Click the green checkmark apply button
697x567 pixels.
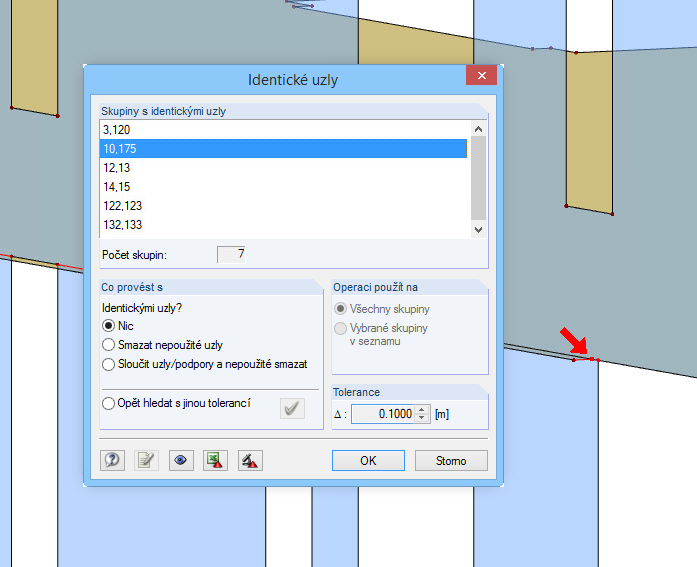292,408
